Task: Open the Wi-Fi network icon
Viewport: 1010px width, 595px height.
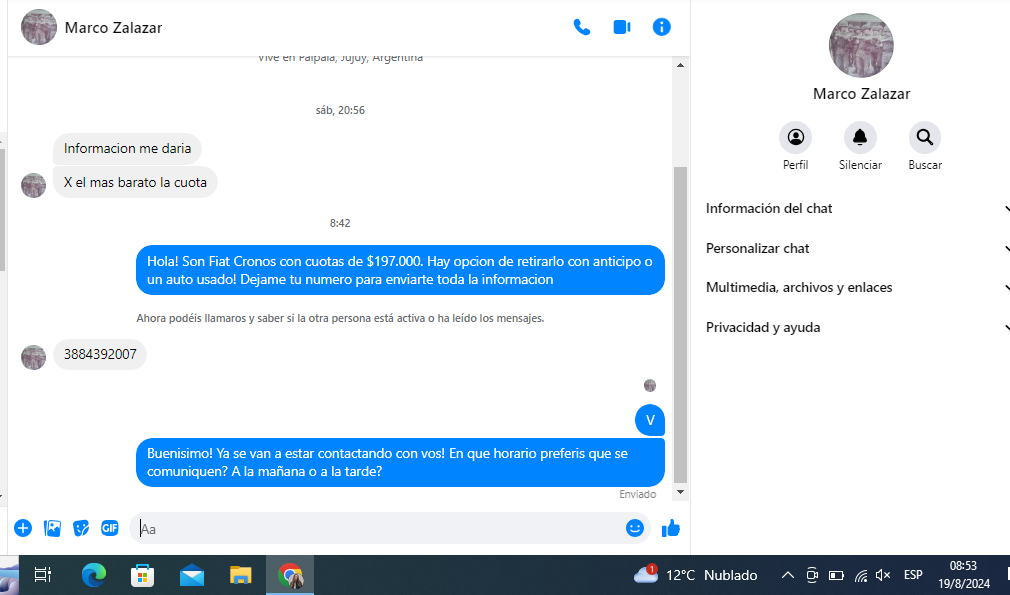Action: click(861, 575)
